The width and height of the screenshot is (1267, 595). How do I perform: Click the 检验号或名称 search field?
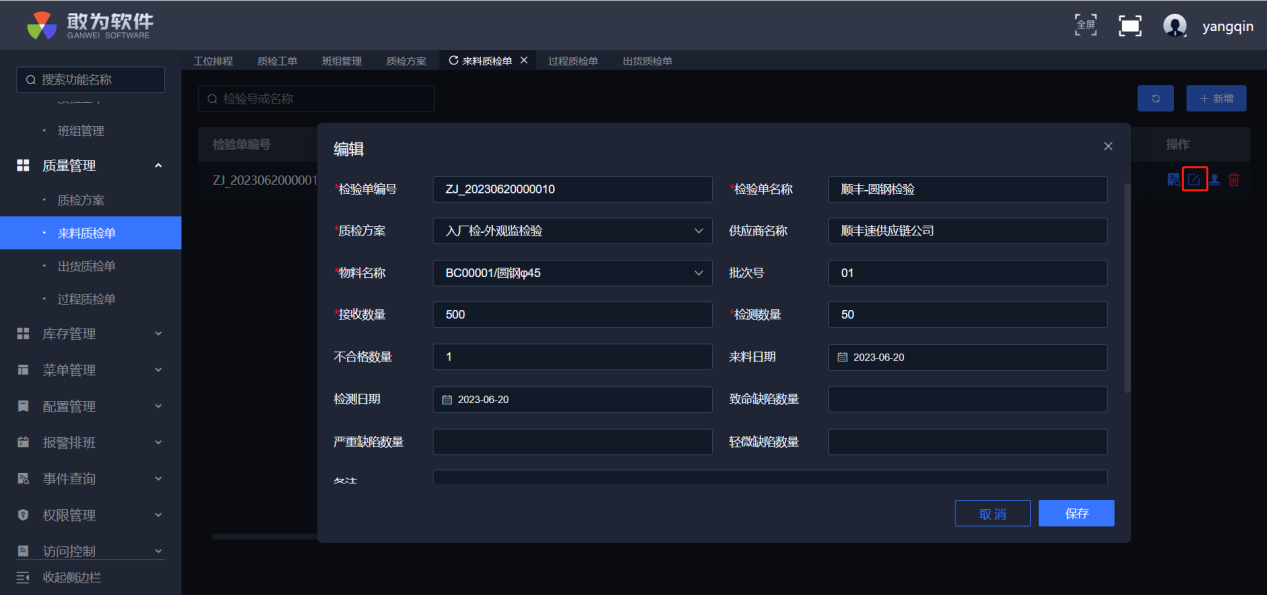coord(316,99)
